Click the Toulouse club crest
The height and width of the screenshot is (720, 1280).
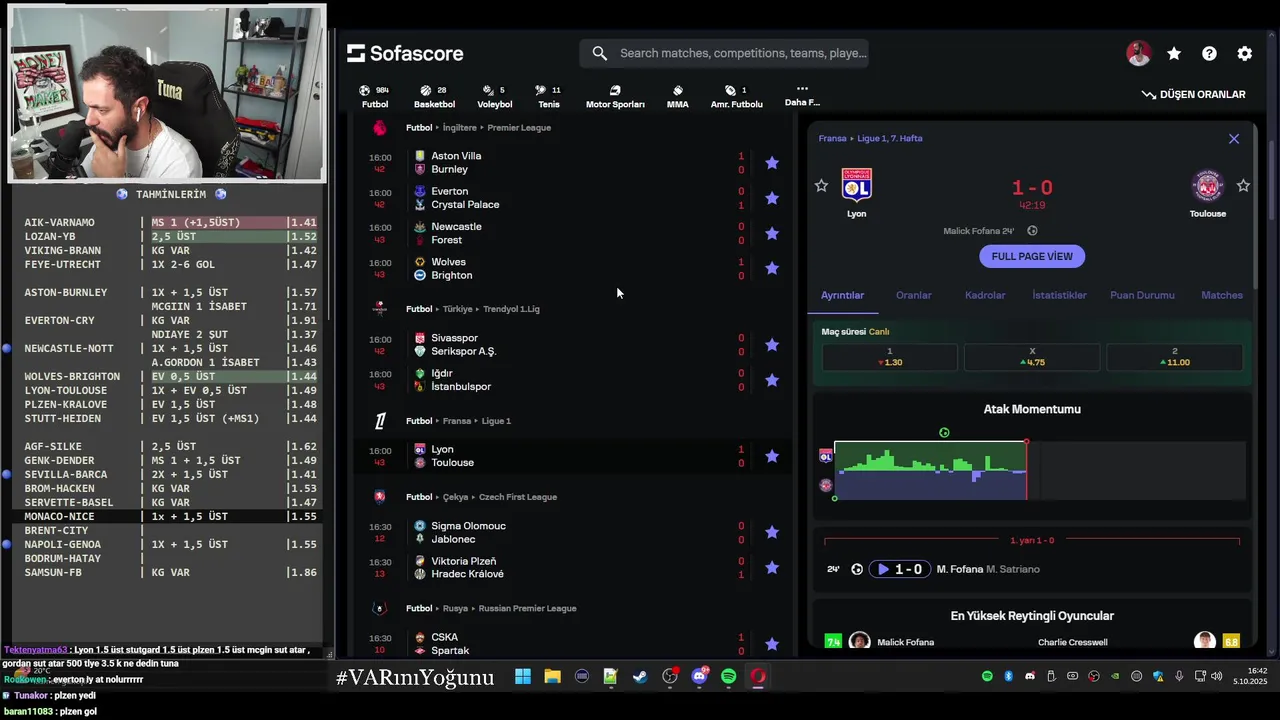pos(1208,185)
